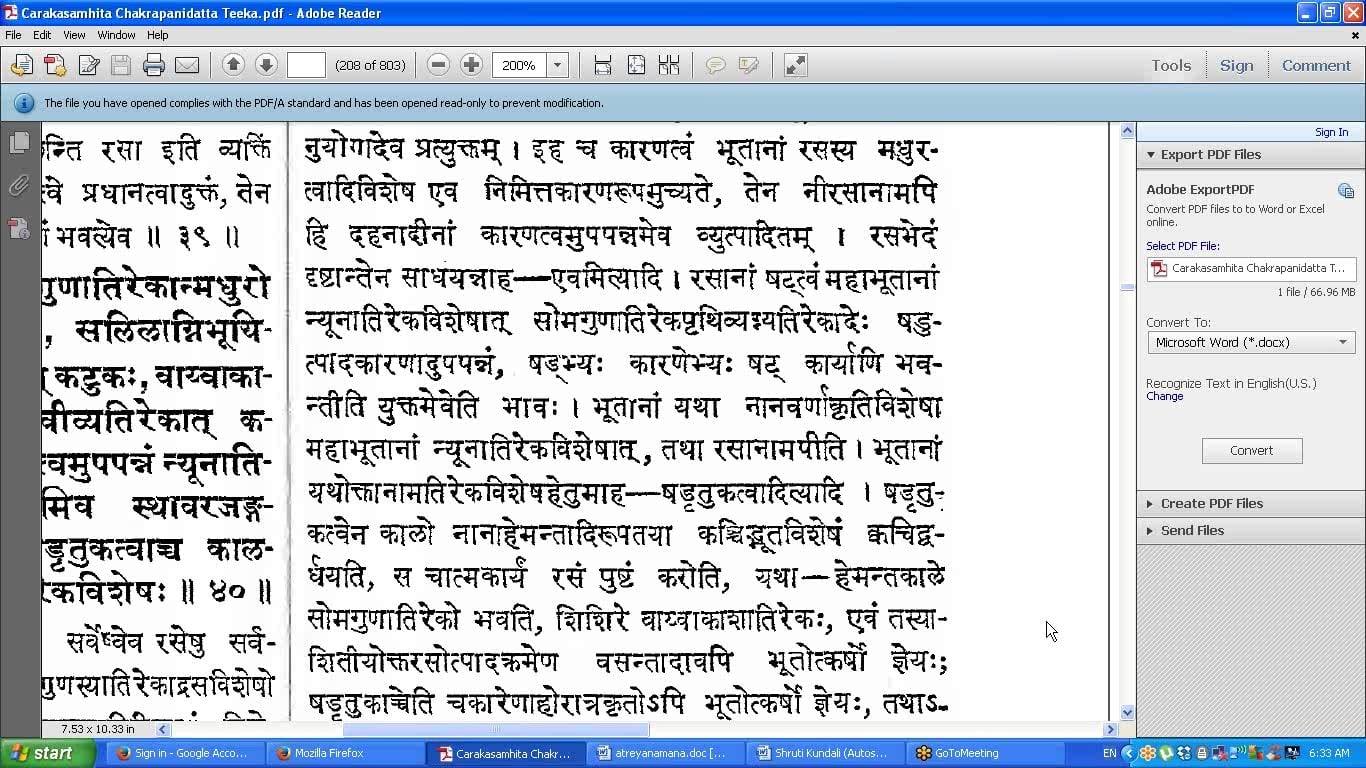Click the Convert file to PDF online icon

21,65
